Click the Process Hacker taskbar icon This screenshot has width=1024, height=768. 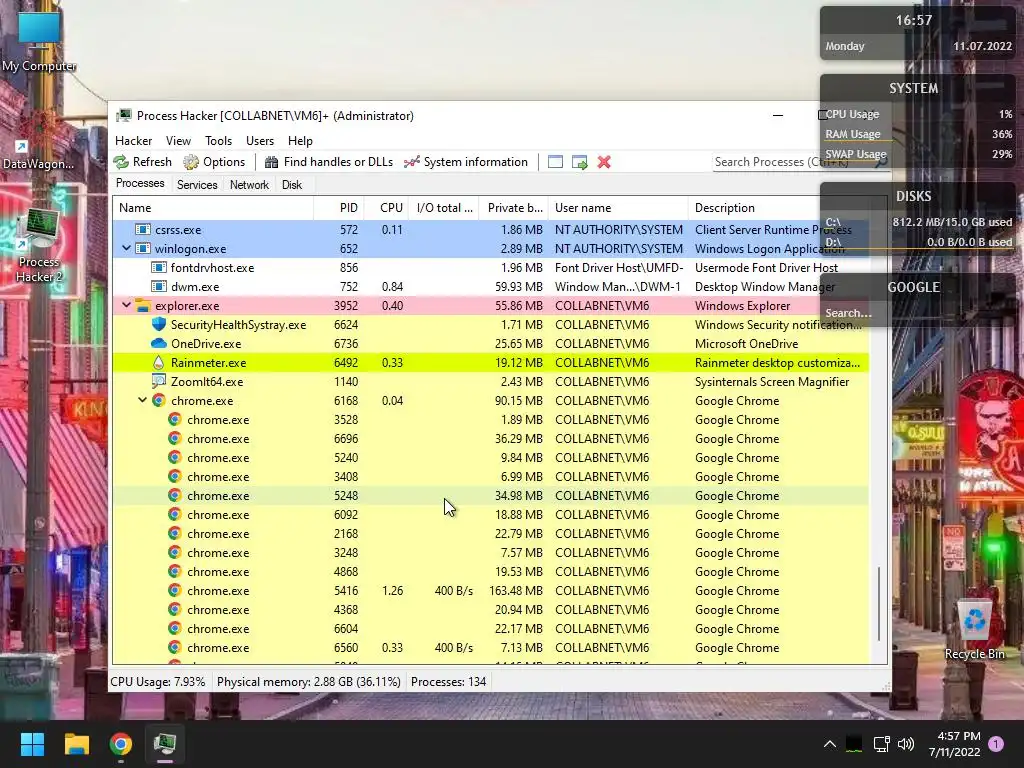(165, 744)
